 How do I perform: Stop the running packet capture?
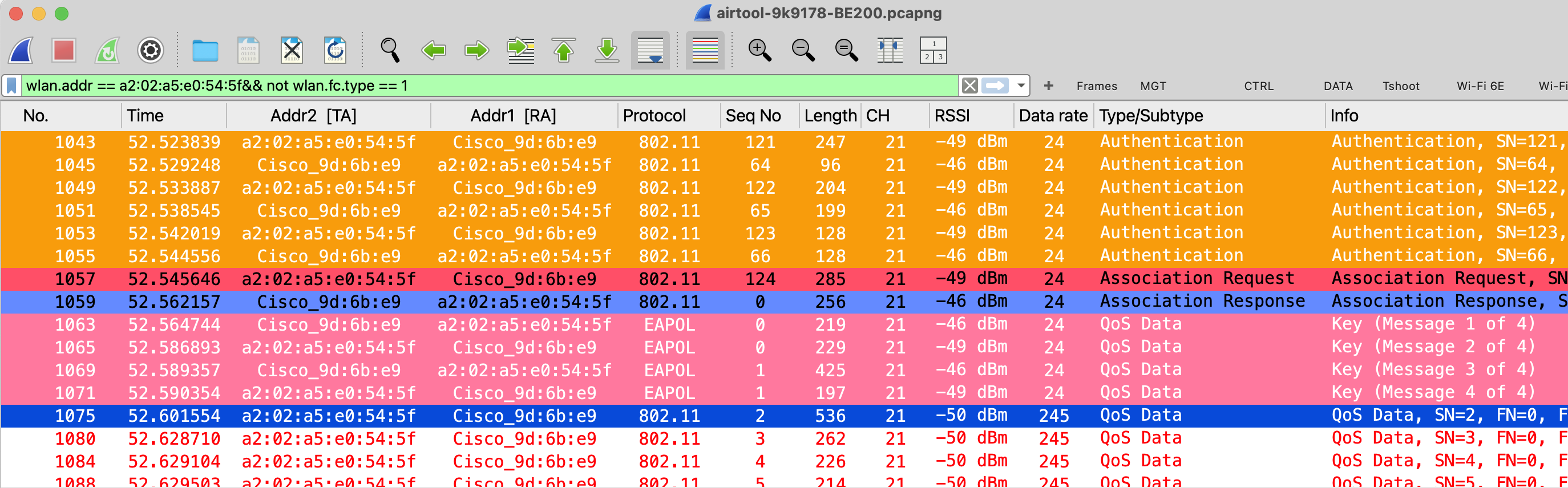(x=64, y=51)
